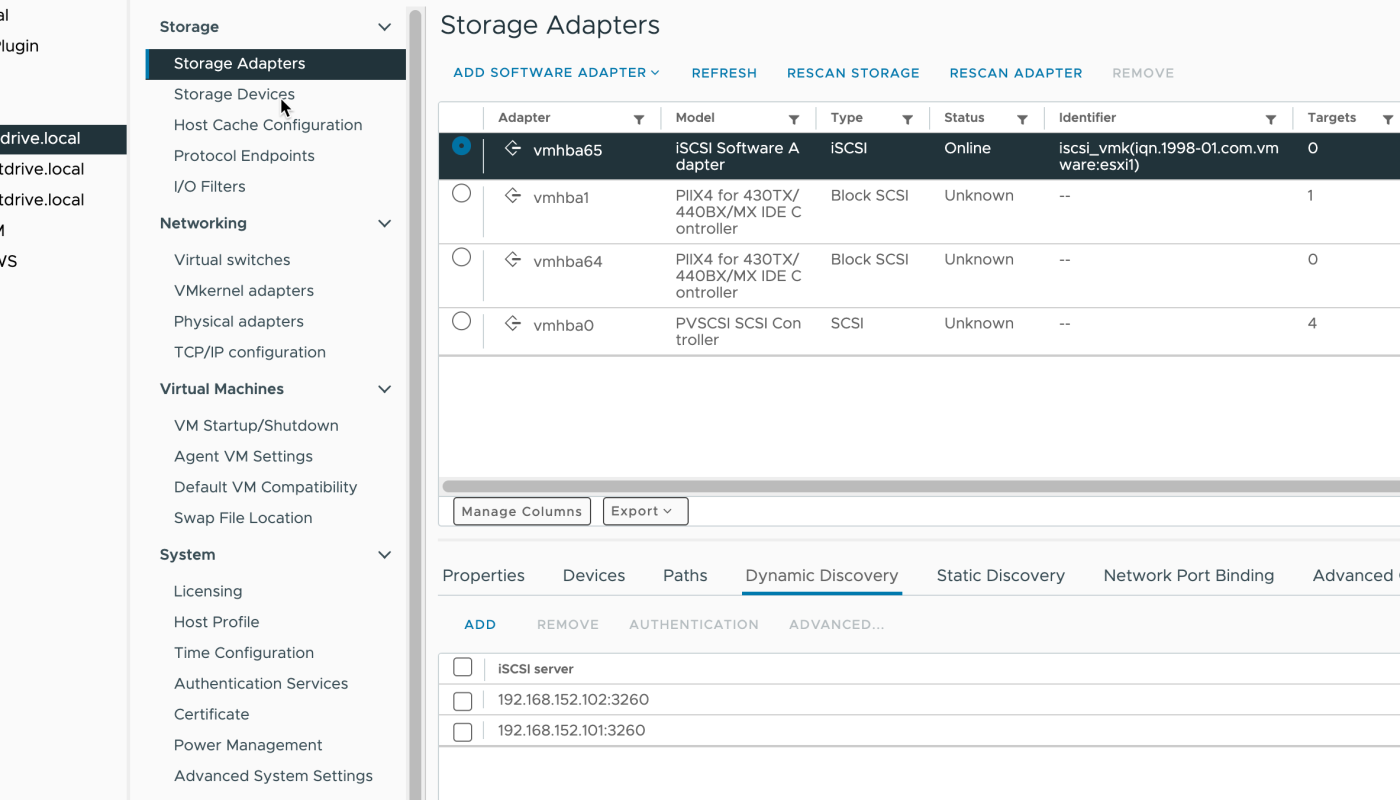Open the Add Software Adapter dropdown
The height and width of the screenshot is (800, 1400).
[x=556, y=73]
